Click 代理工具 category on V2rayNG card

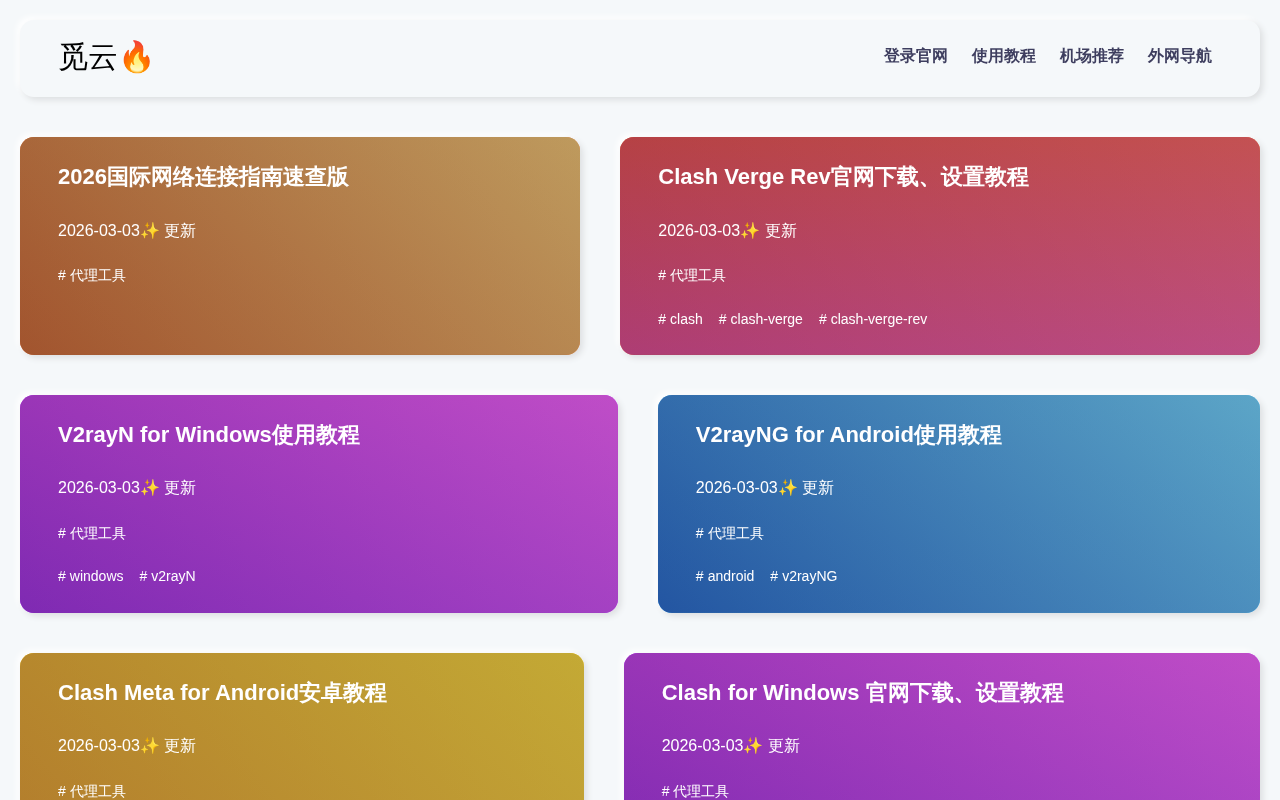(x=730, y=533)
